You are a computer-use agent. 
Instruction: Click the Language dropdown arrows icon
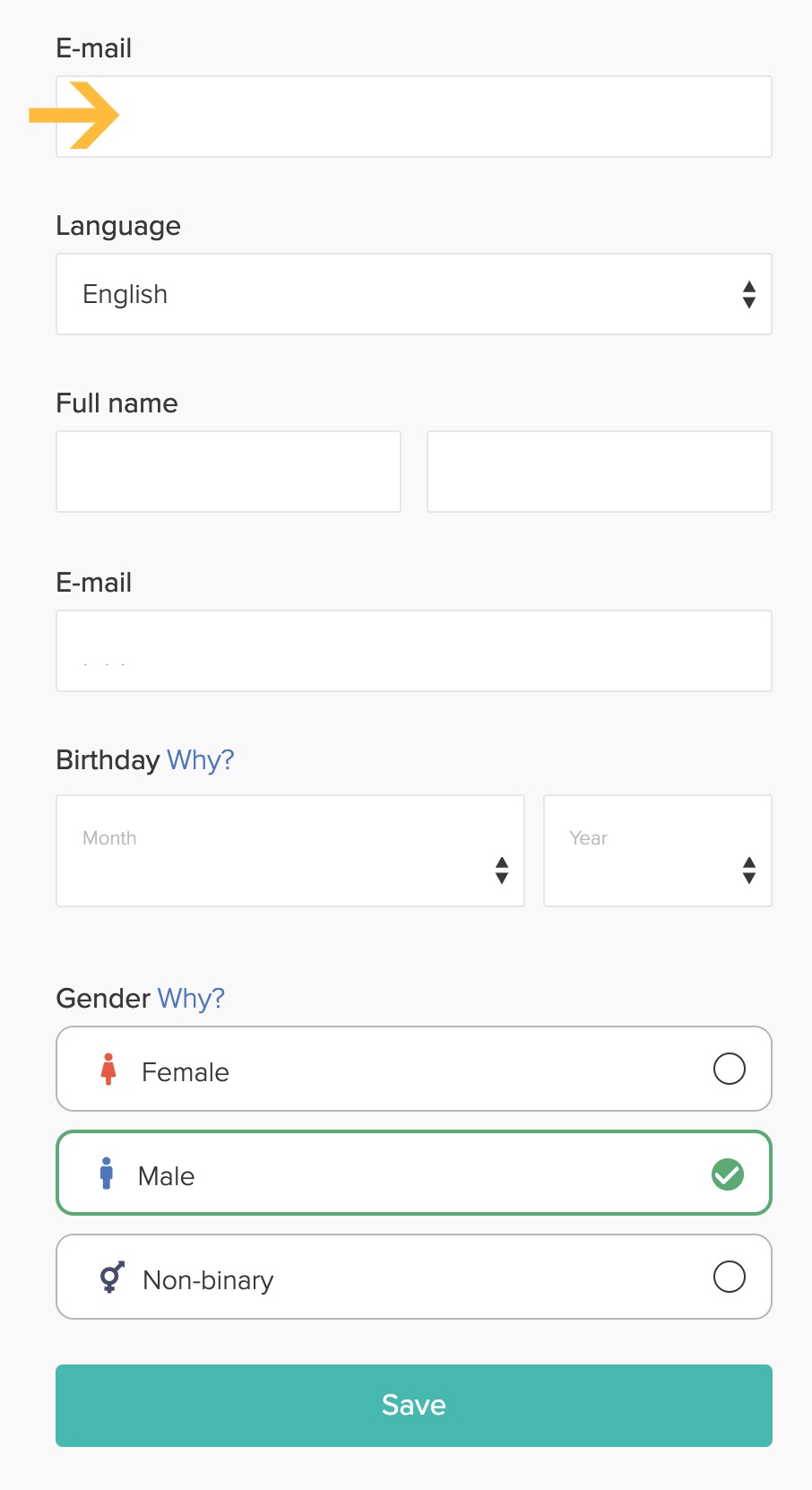[749, 294]
